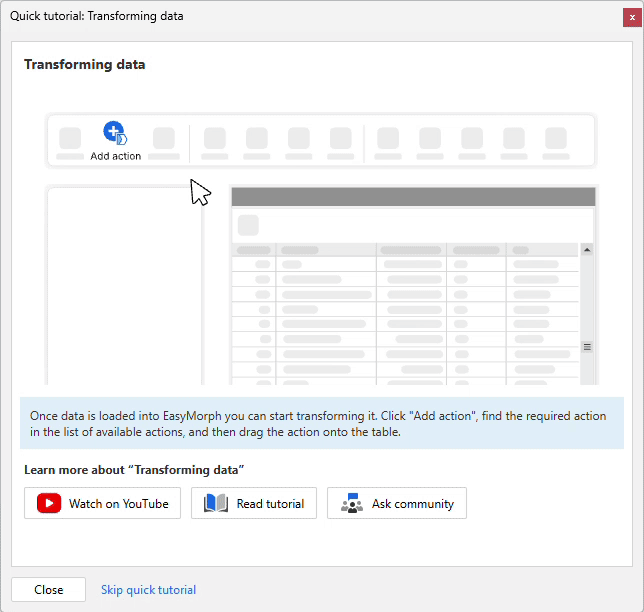
Task: Click the Add action icon in the illustration
Action: tap(115, 133)
